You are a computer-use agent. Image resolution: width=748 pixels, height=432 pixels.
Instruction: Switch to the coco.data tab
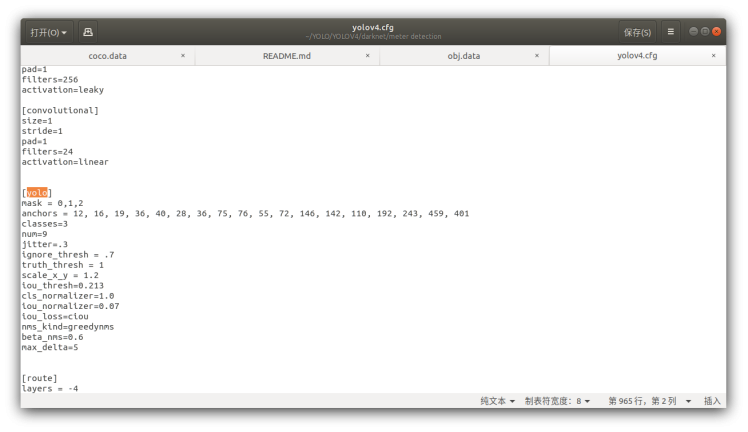[107, 56]
